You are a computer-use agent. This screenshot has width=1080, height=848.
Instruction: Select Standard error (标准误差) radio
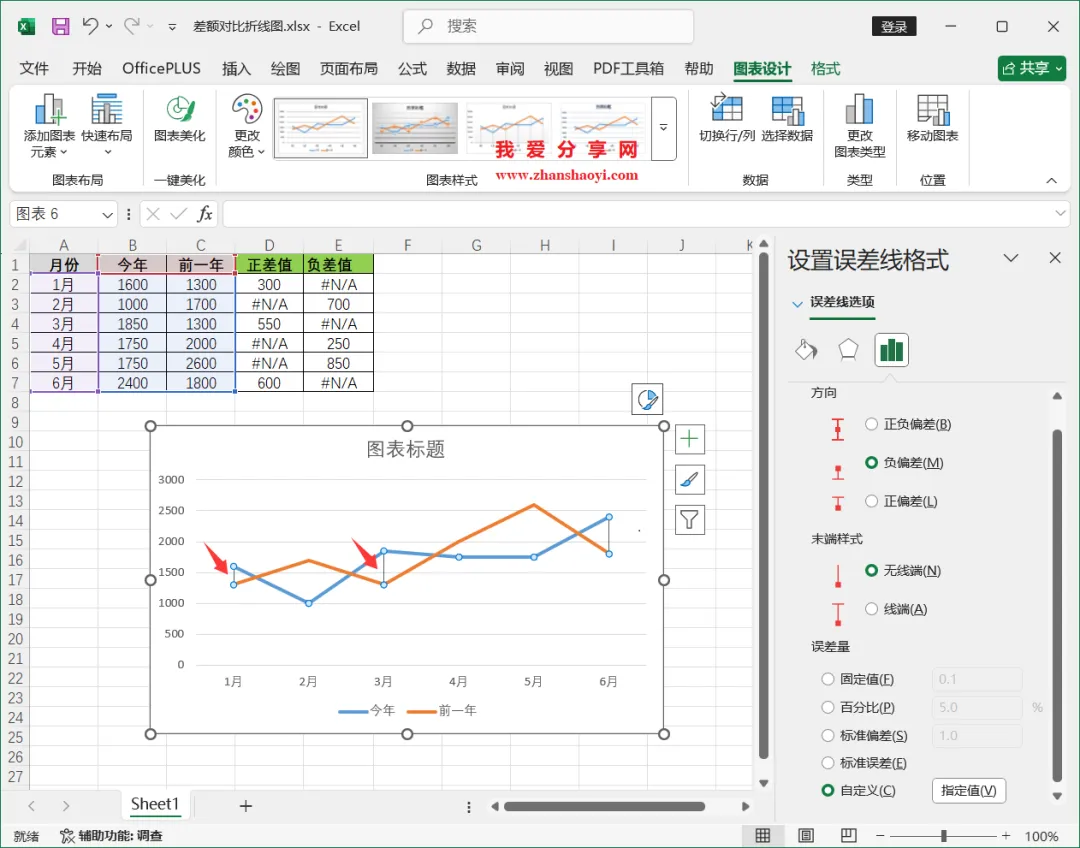[x=828, y=763]
